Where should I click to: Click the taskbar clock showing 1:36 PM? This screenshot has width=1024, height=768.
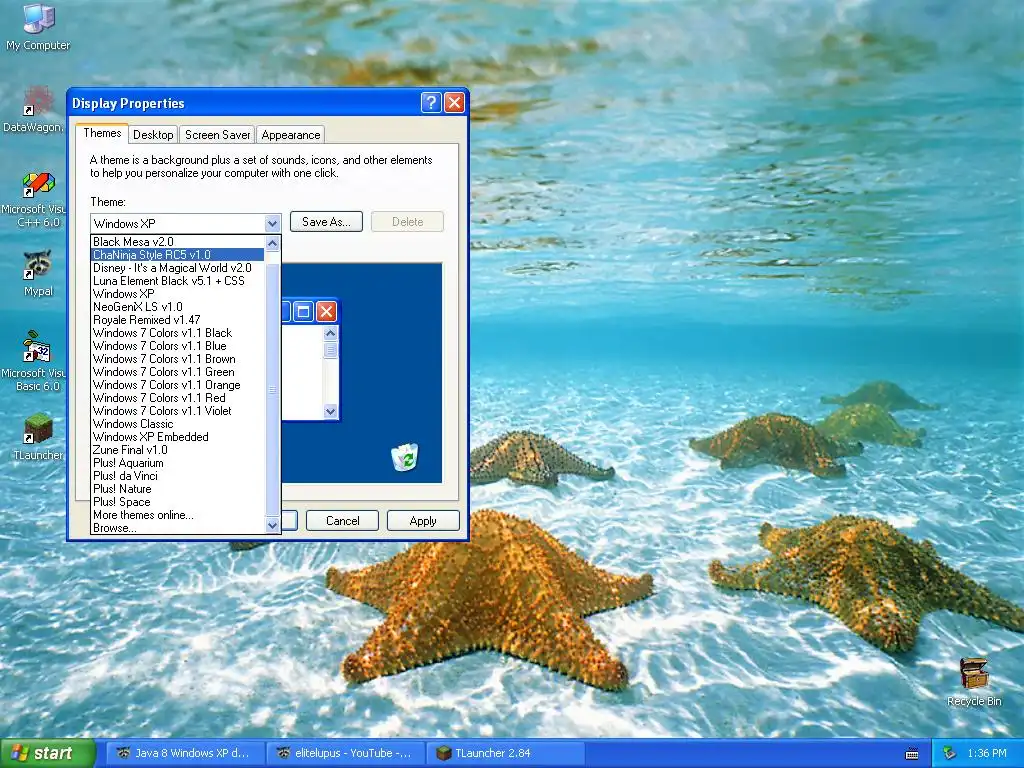987,753
